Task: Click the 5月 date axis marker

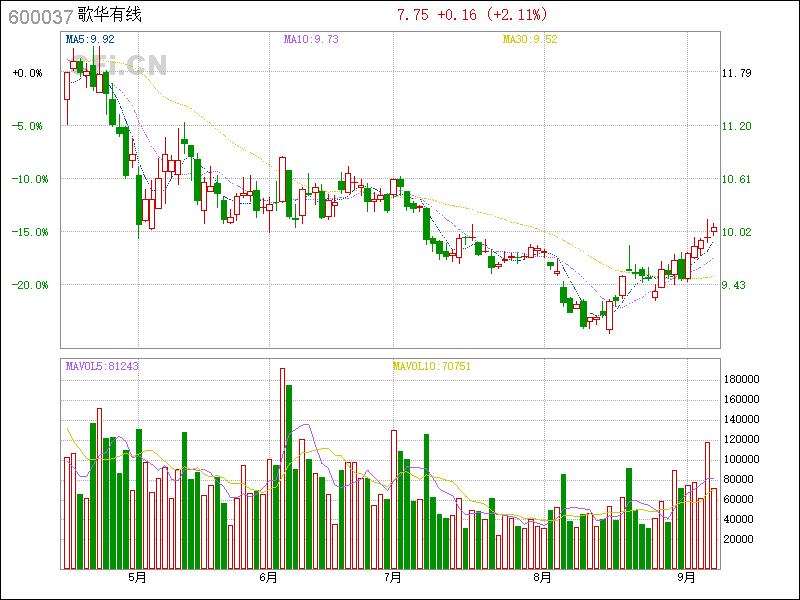Action: (137, 578)
